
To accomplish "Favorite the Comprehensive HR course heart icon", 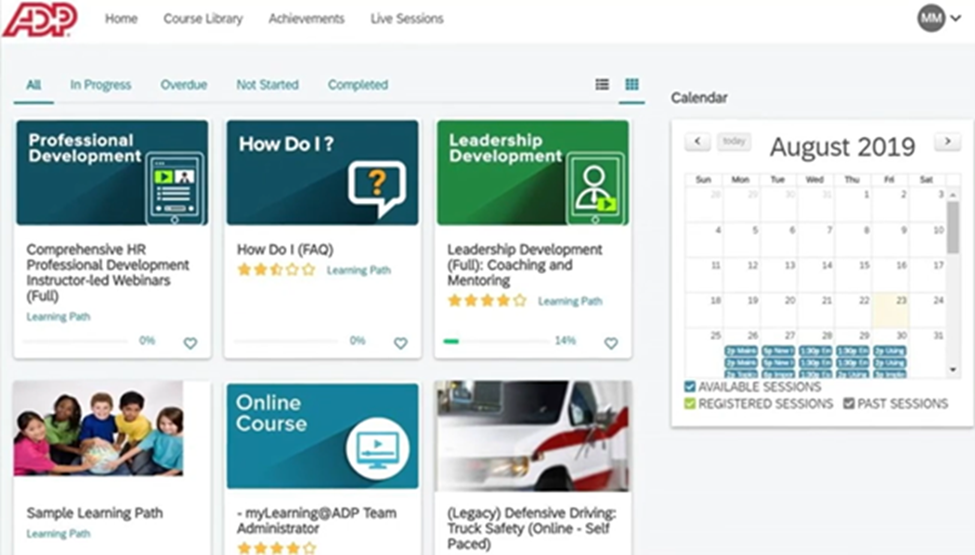I will coord(190,343).
